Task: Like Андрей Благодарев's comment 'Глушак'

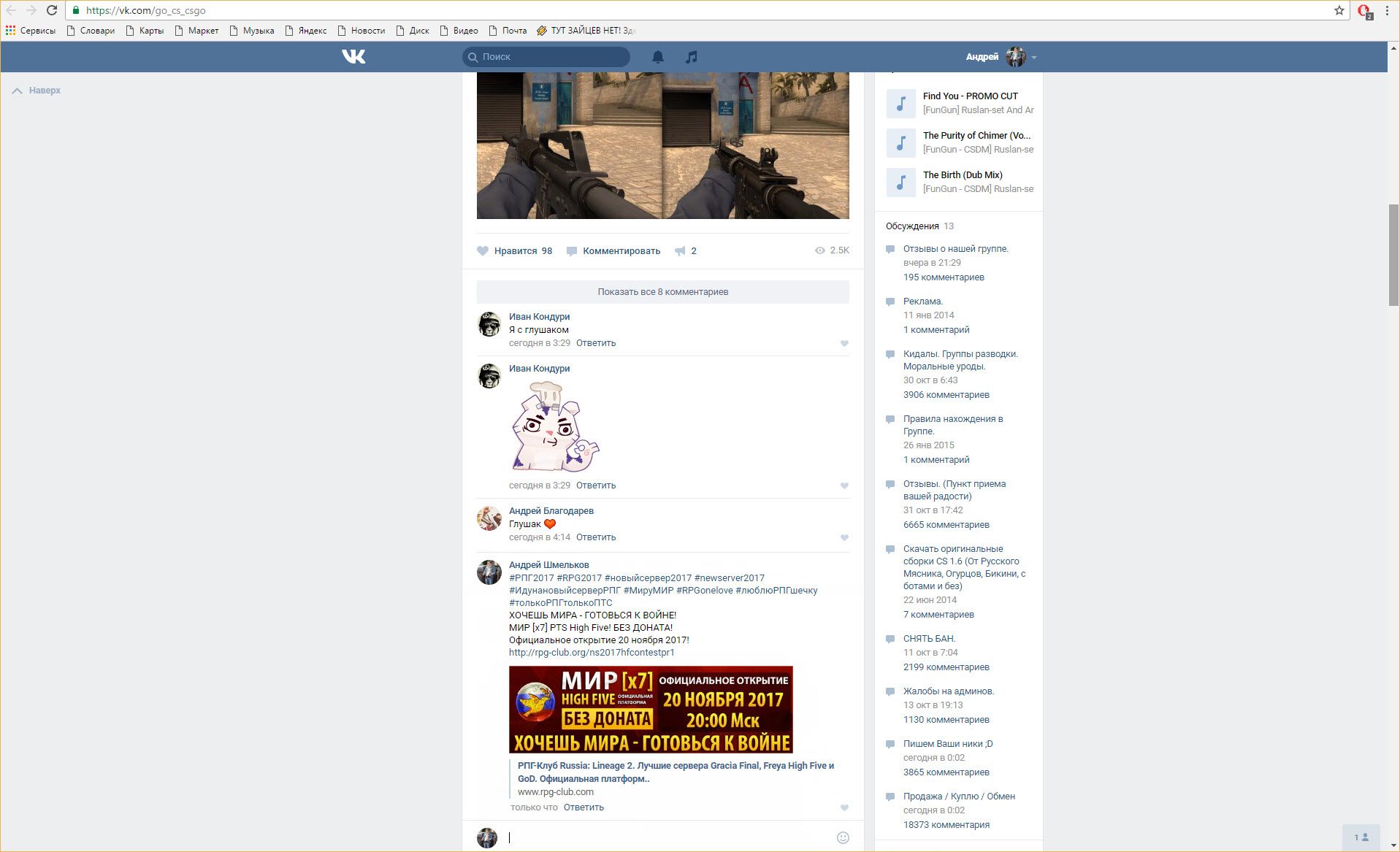Action: click(x=844, y=537)
